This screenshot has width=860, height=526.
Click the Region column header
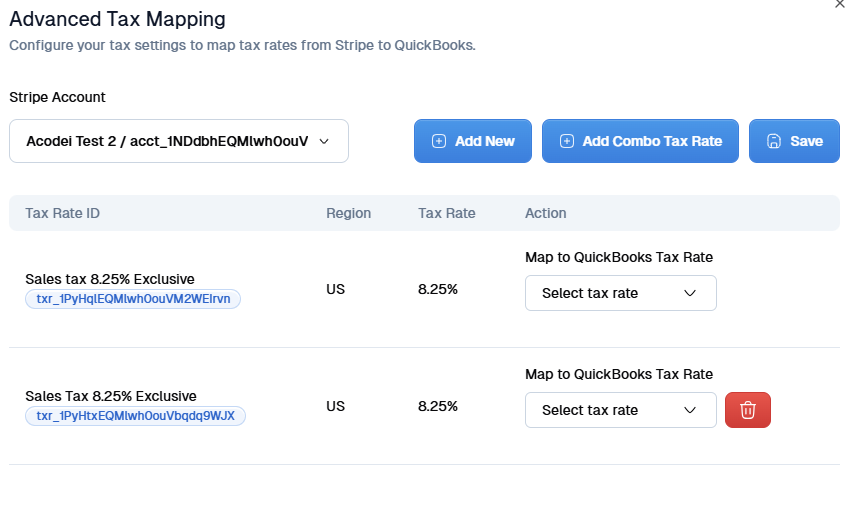[348, 213]
